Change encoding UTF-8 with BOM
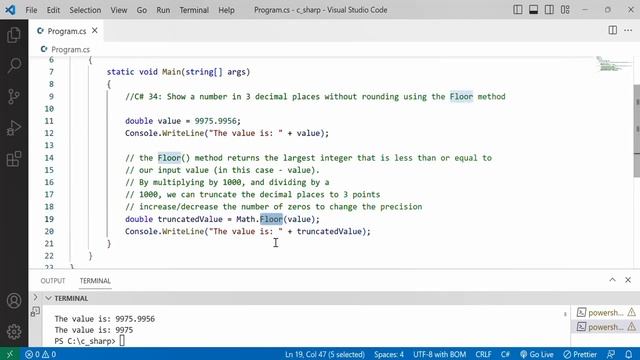The image size is (640, 360). tap(439, 354)
